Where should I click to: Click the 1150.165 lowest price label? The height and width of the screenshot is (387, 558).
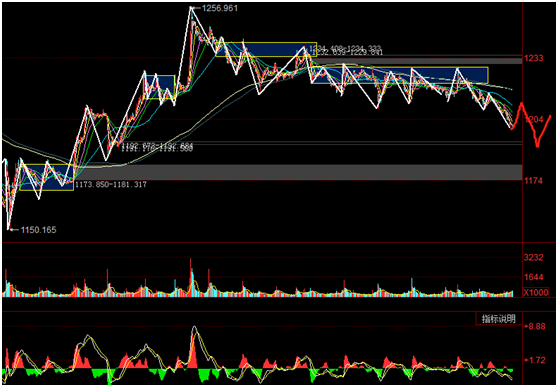[x=38, y=230]
